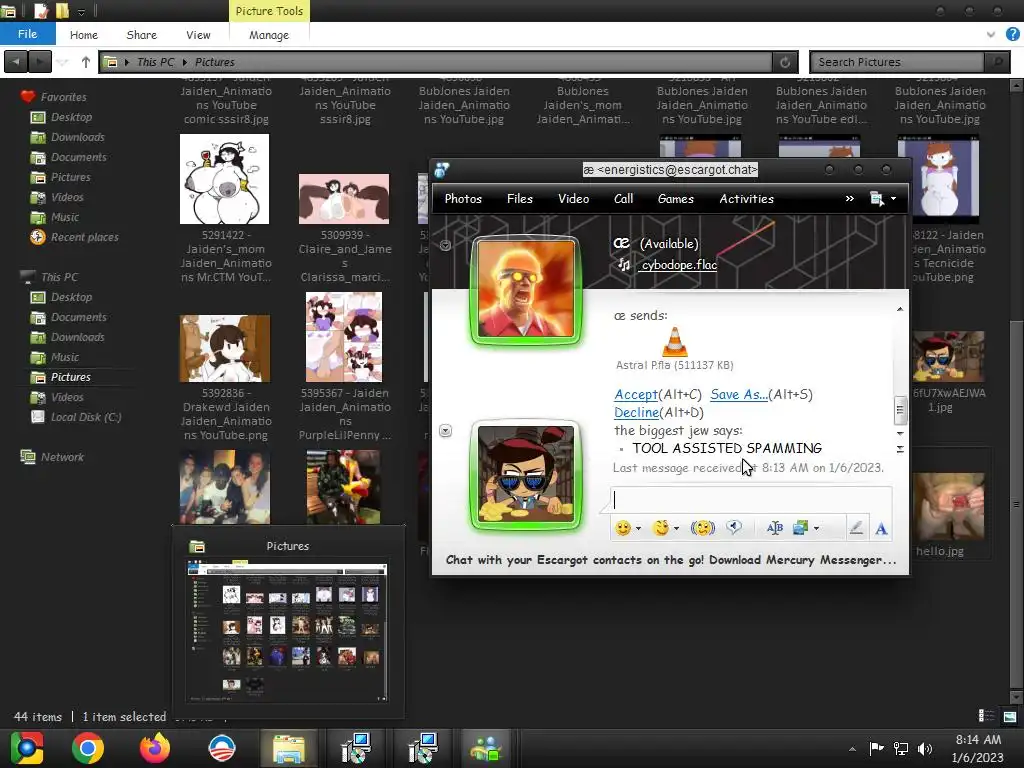Open the Manage tab under Picture Tools
The height and width of the screenshot is (768, 1024).
(268, 35)
